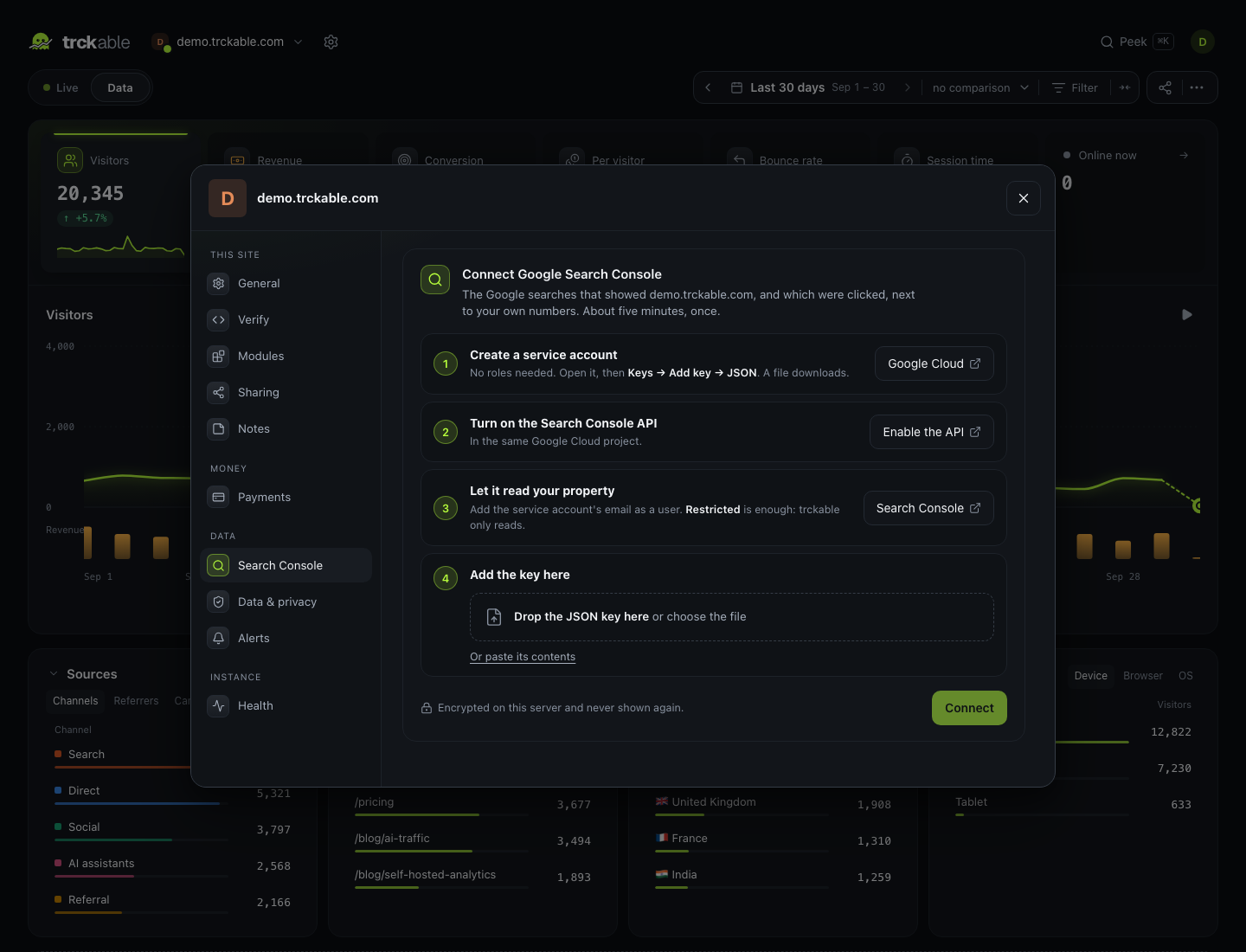Image resolution: width=1246 pixels, height=952 pixels.
Task: Click the magnifier icon beside Connect Google Search Console
Action: tap(435, 280)
